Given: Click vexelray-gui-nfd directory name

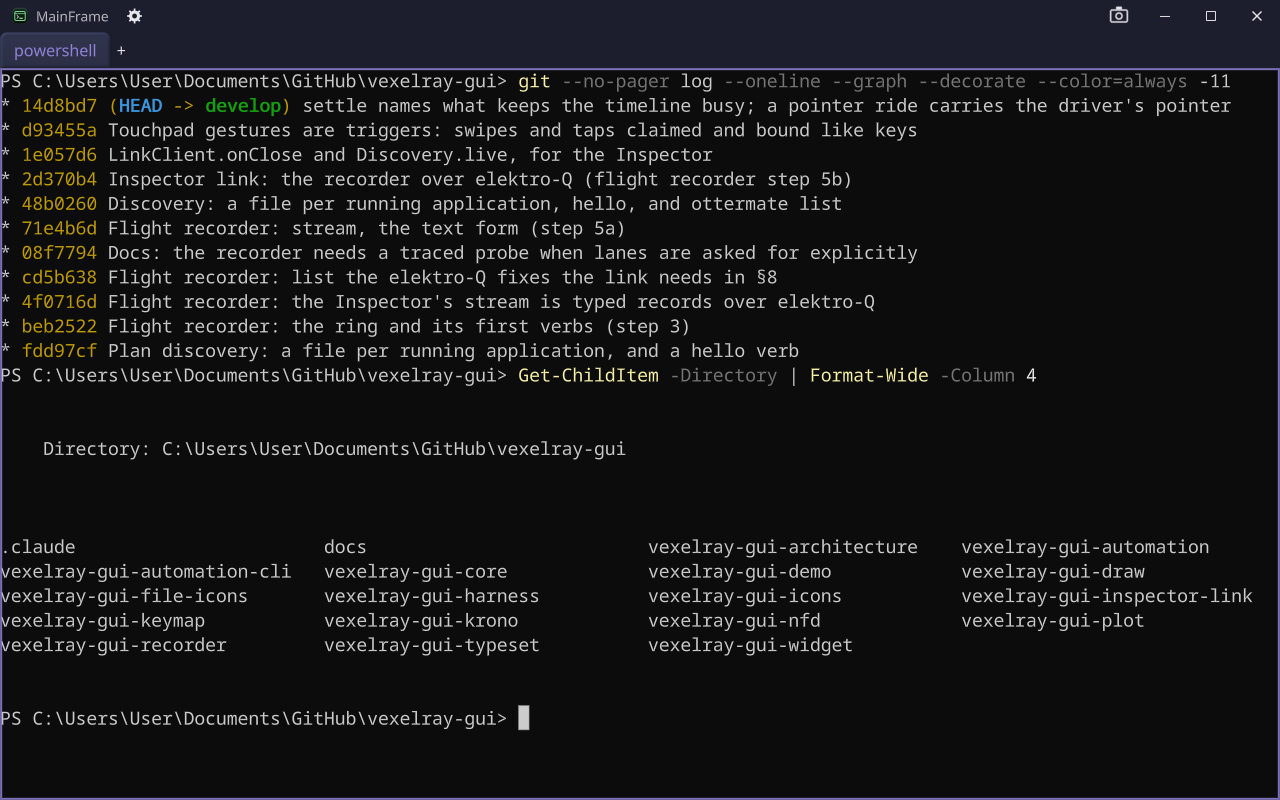Looking at the screenshot, I should [734, 620].
